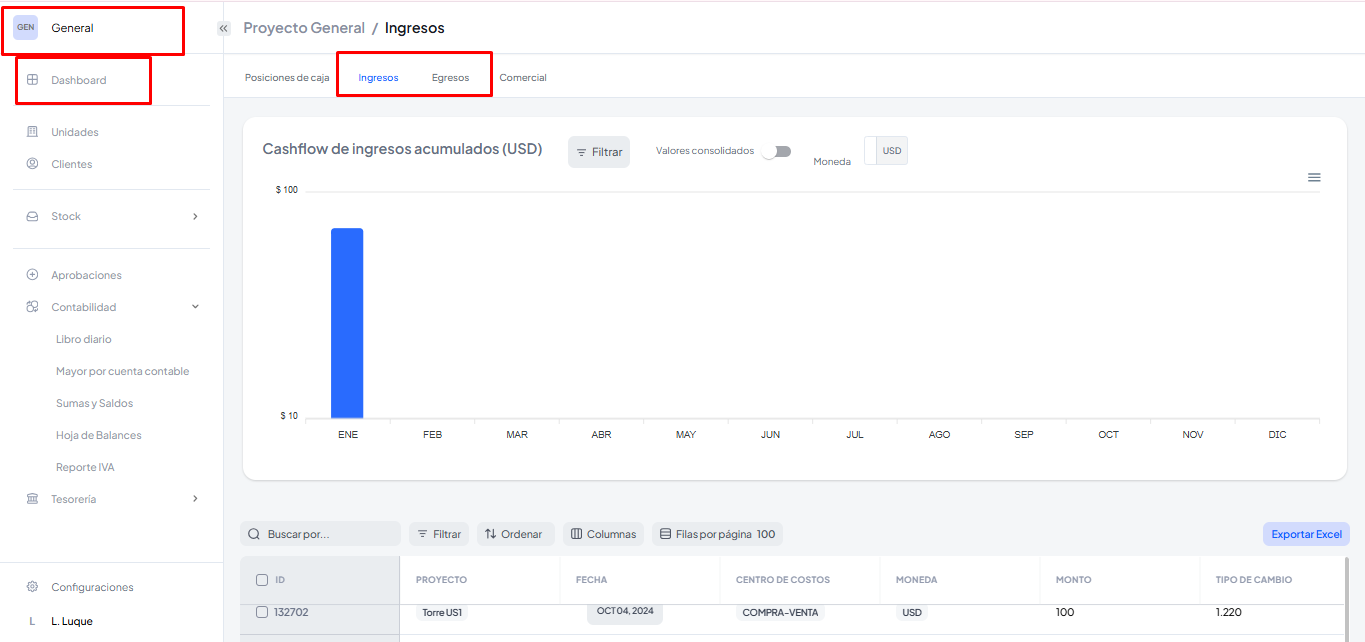The width and height of the screenshot is (1365, 642).
Task: Check the select-all checkbox in ID header
Action: tap(262, 580)
